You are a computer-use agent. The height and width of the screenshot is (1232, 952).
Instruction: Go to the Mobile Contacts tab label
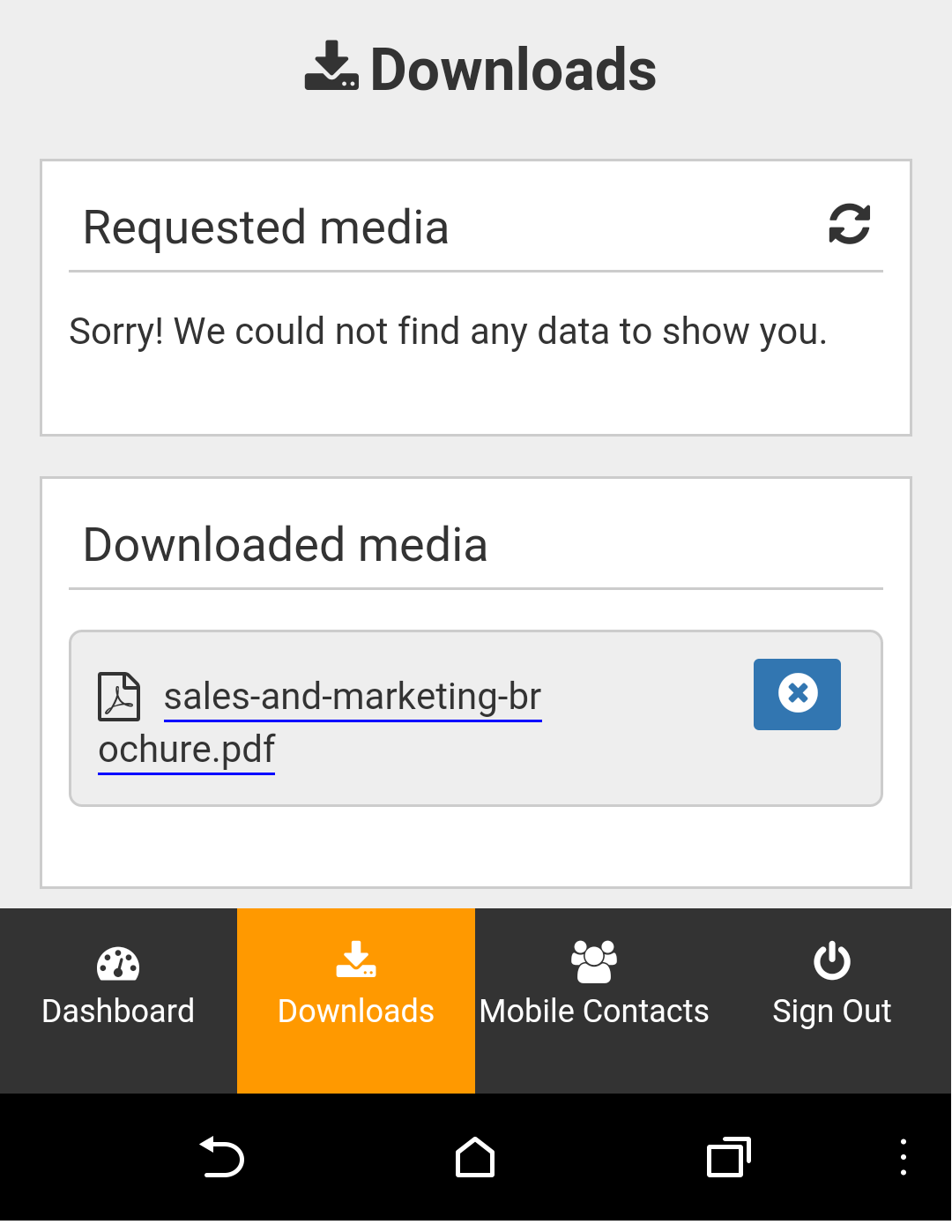[594, 1011]
